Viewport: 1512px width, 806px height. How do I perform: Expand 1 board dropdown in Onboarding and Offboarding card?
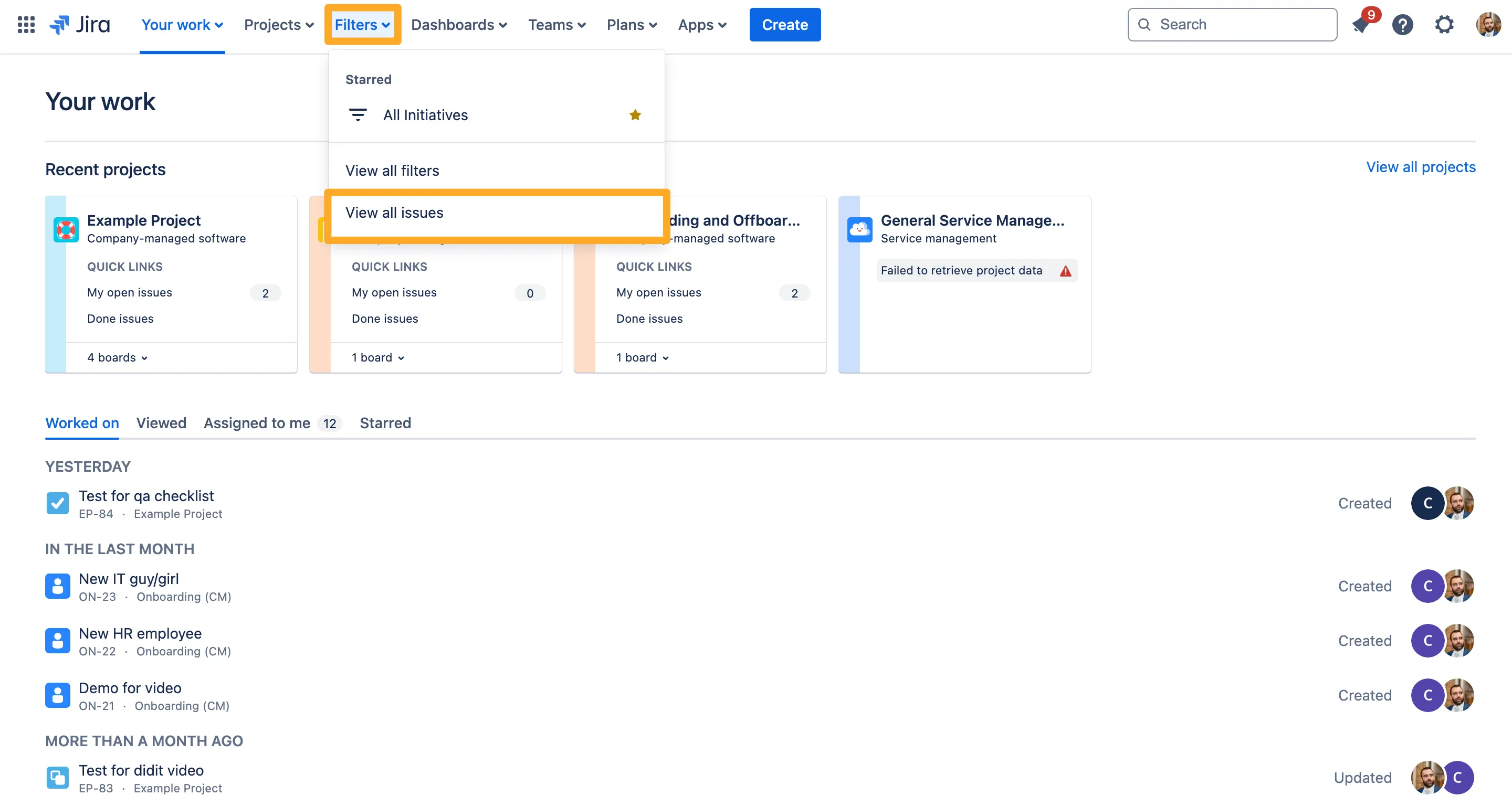click(x=643, y=357)
